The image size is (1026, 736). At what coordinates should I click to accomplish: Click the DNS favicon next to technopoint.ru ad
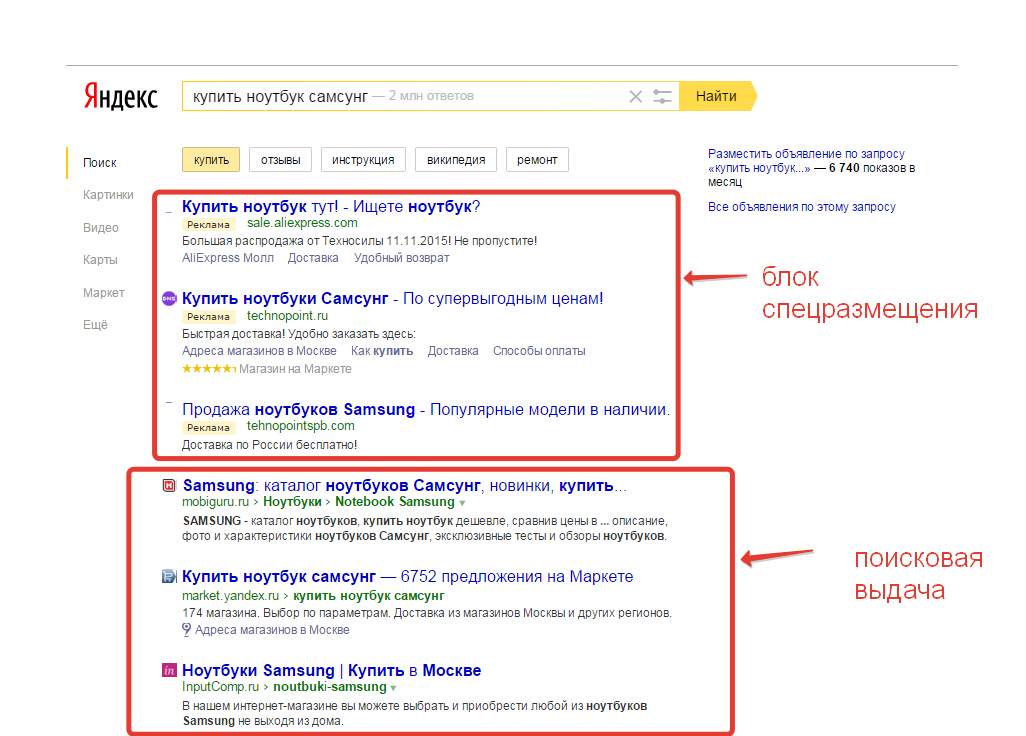tap(169, 298)
